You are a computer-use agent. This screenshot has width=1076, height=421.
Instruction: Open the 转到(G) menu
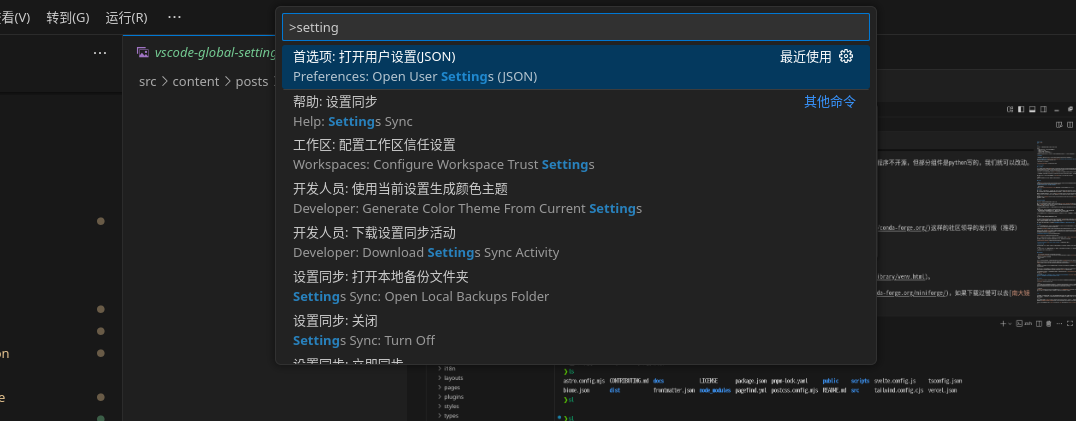coord(68,17)
